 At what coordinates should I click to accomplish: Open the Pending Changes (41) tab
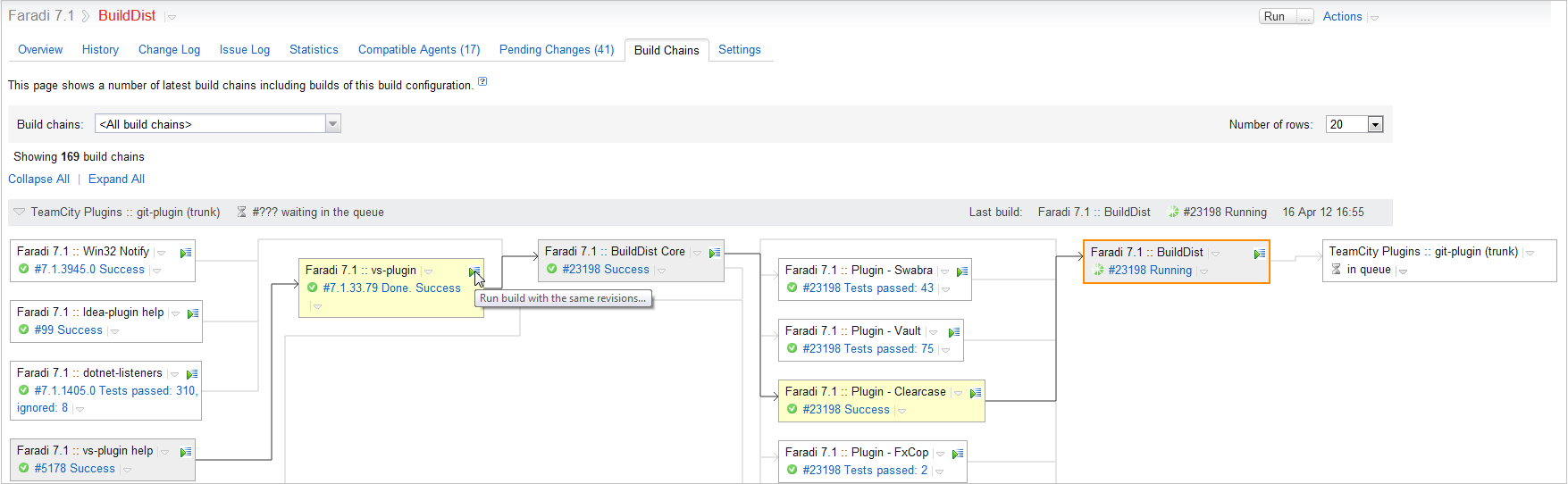pos(556,50)
